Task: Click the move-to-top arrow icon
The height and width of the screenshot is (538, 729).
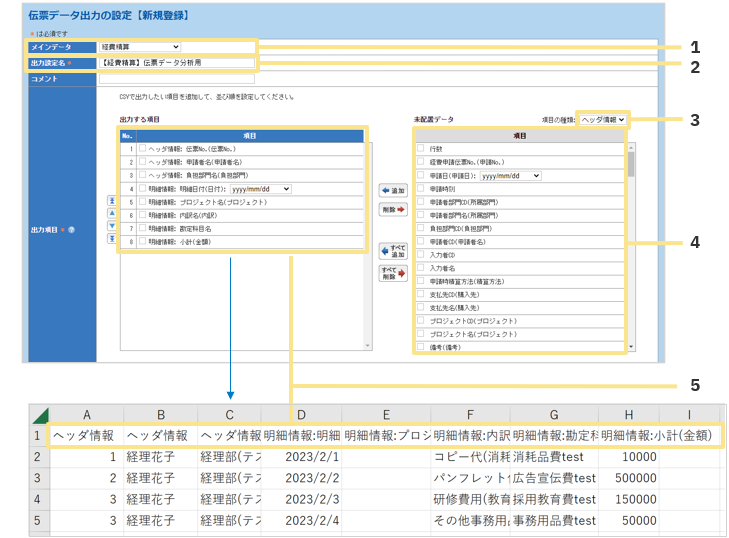Action: pos(111,201)
